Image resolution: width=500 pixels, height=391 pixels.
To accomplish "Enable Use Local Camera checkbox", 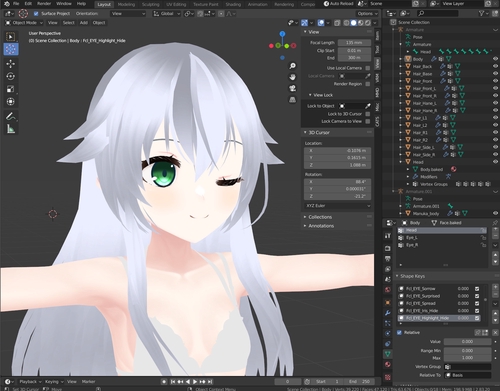I will (368, 68).
